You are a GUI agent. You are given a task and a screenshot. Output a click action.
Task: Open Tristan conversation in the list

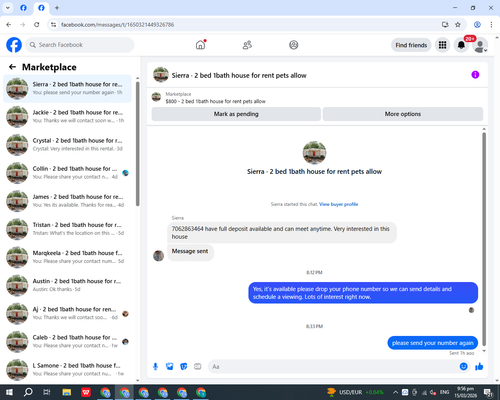click(x=67, y=229)
